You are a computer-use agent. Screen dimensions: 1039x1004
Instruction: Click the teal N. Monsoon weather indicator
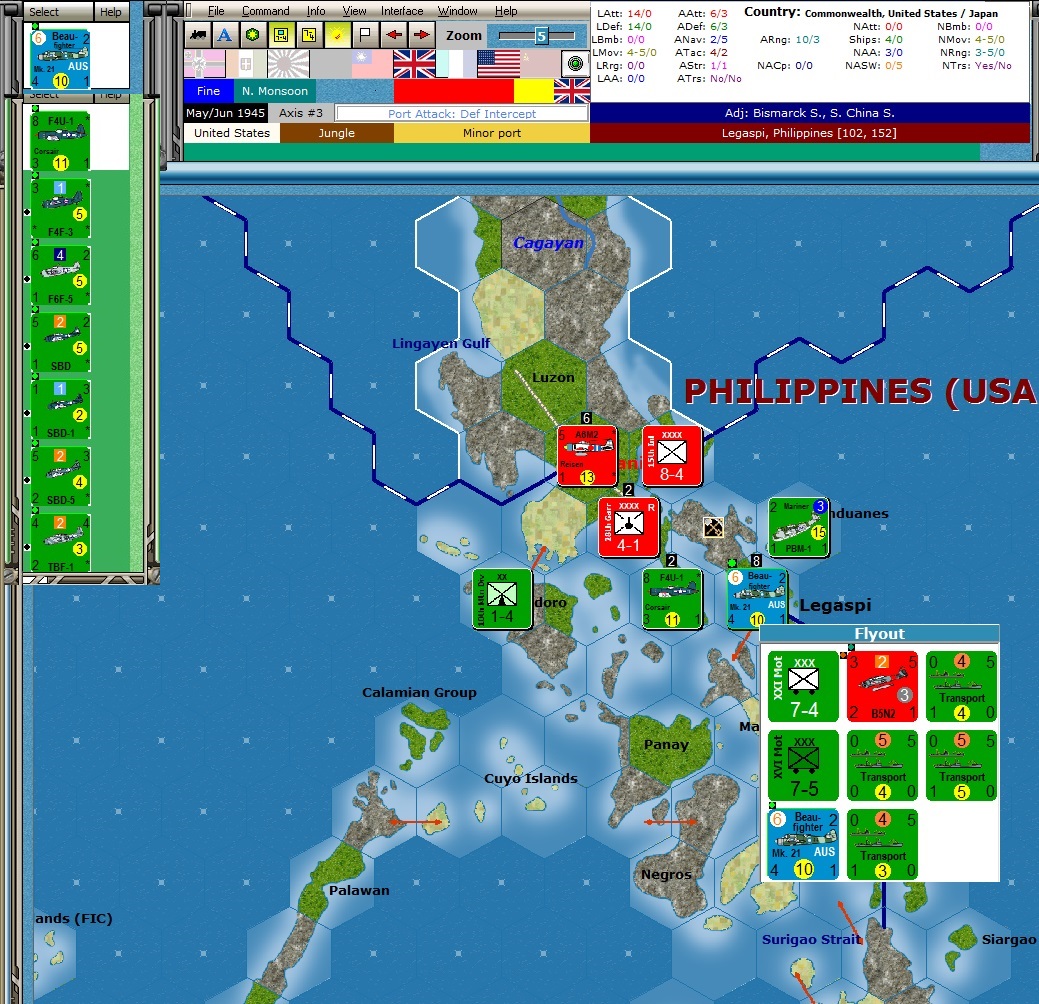click(274, 91)
